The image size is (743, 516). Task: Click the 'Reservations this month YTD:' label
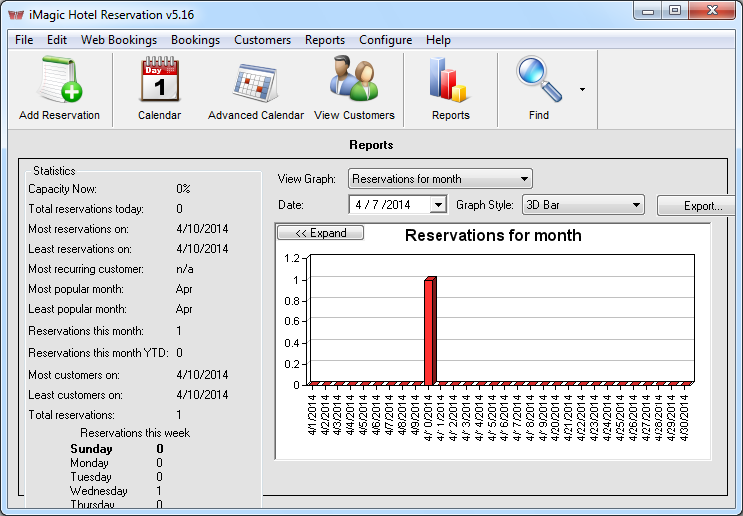tap(98, 353)
